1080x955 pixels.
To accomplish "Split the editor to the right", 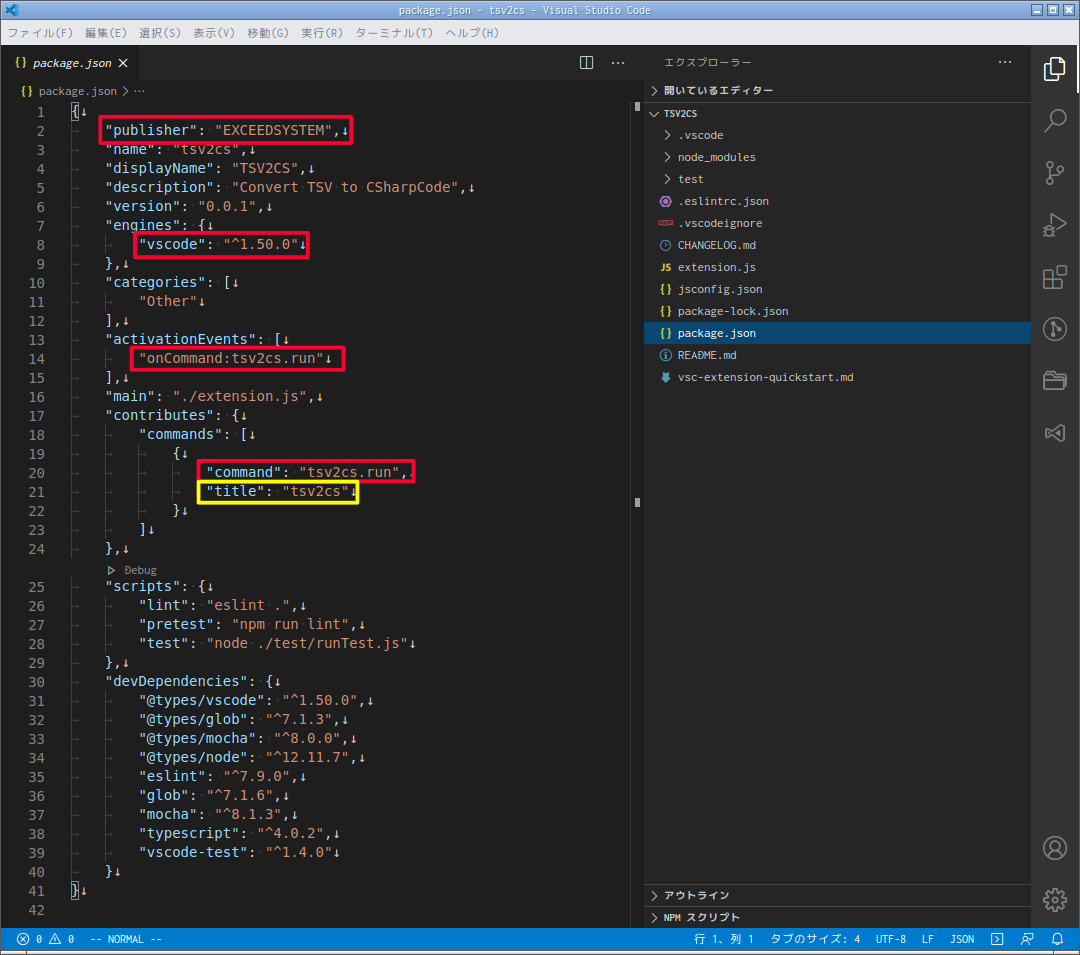I will click(586, 63).
